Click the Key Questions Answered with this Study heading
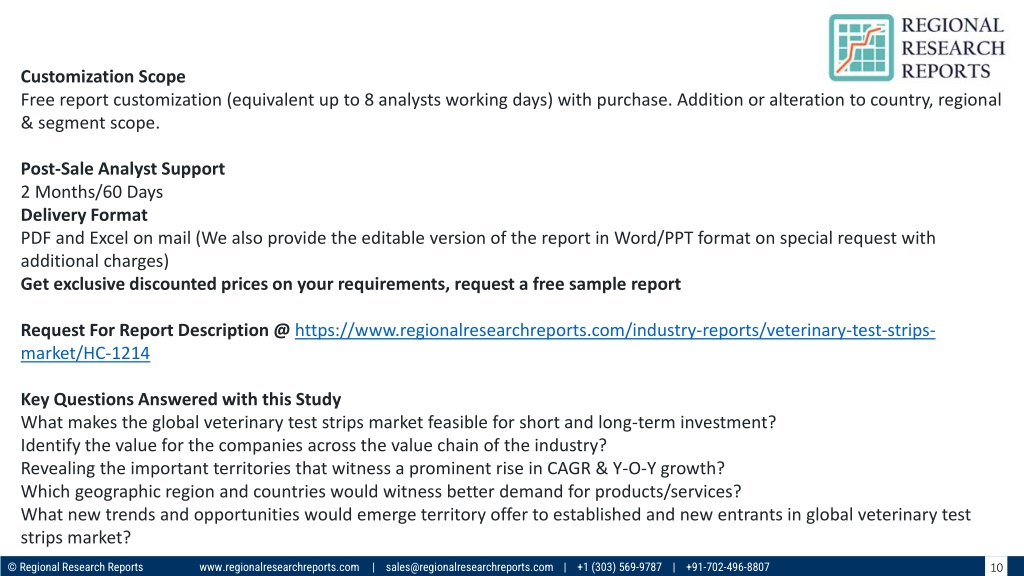Viewport: 1024px width, 576px height. coord(181,399)
